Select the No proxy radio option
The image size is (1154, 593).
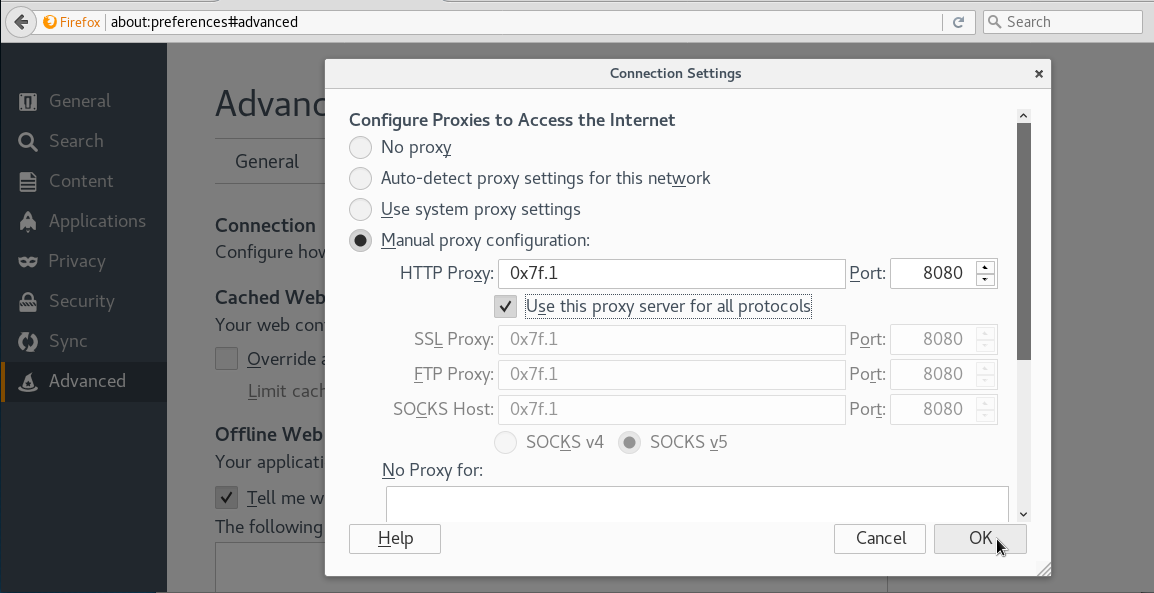(360, 148)
